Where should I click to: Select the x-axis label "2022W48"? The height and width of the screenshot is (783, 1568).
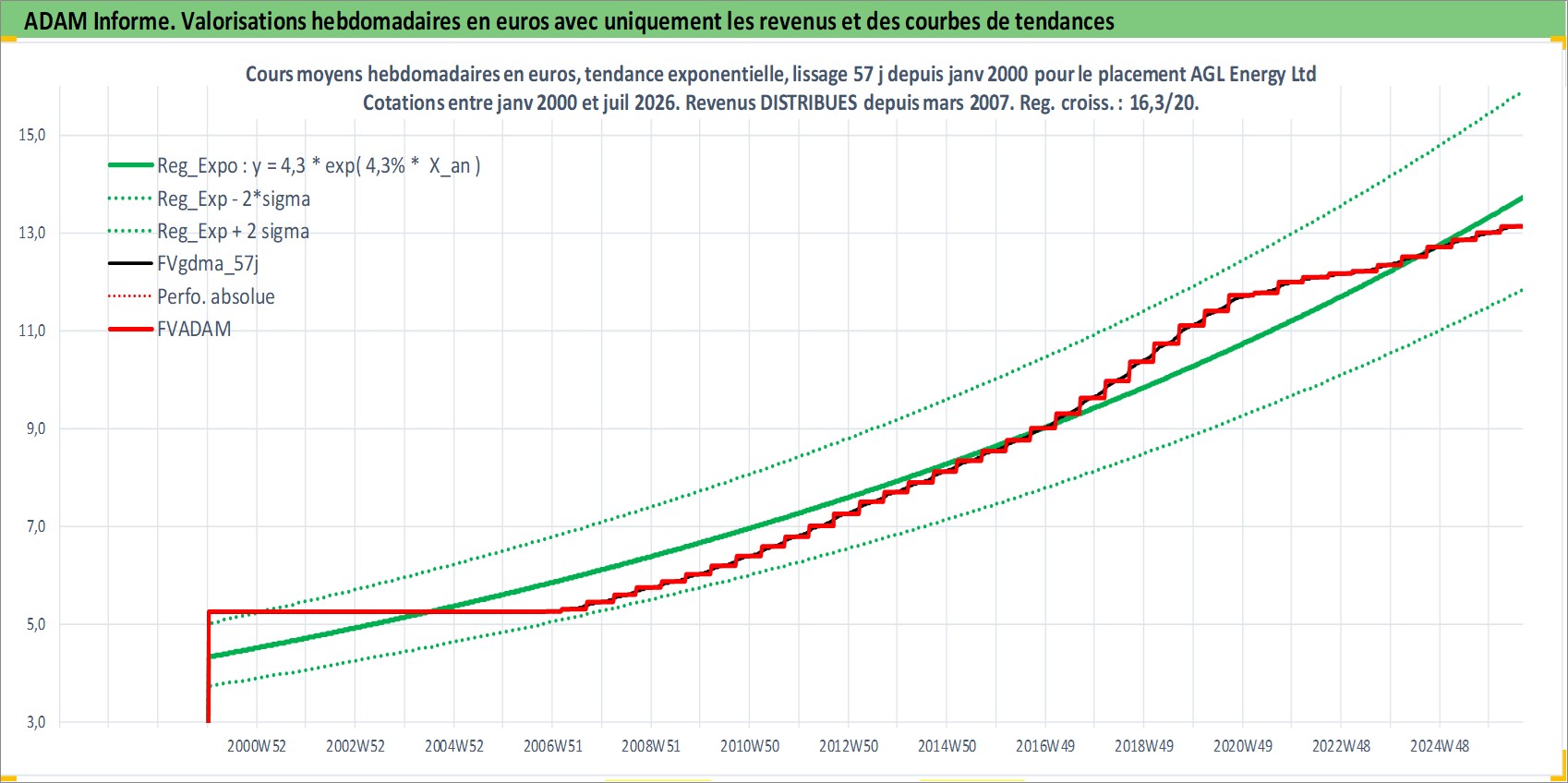pyautogui.click(x=1342, y=746)
